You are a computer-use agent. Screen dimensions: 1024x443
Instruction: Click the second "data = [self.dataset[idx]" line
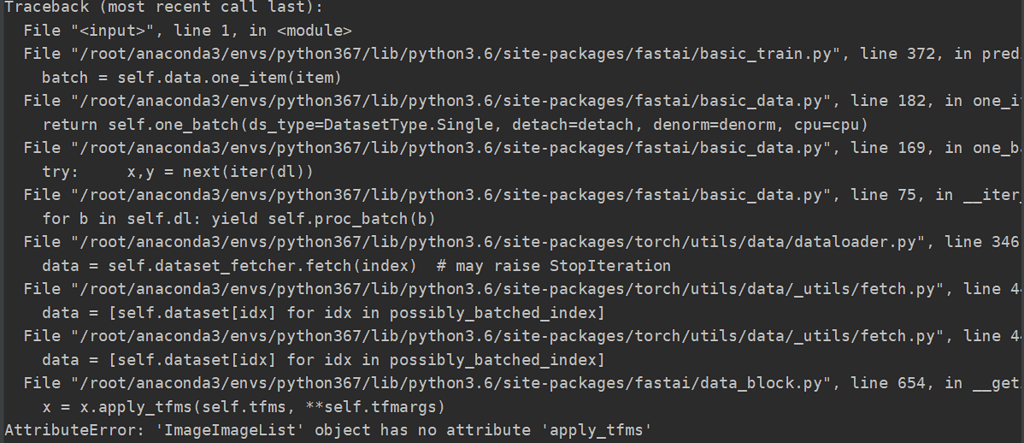[323, 360]
